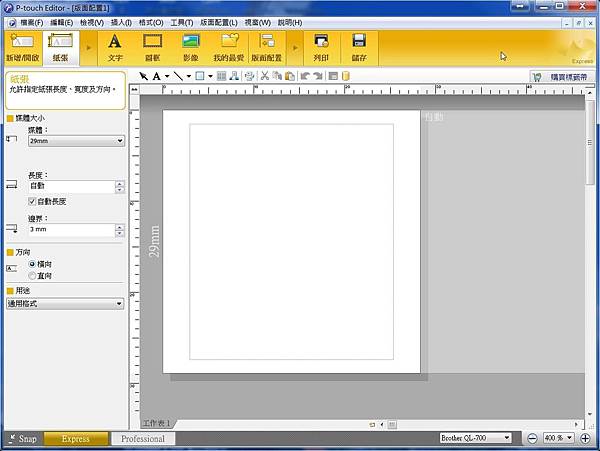Select the landscape (橫向) radio button

(x=32, y=264)
